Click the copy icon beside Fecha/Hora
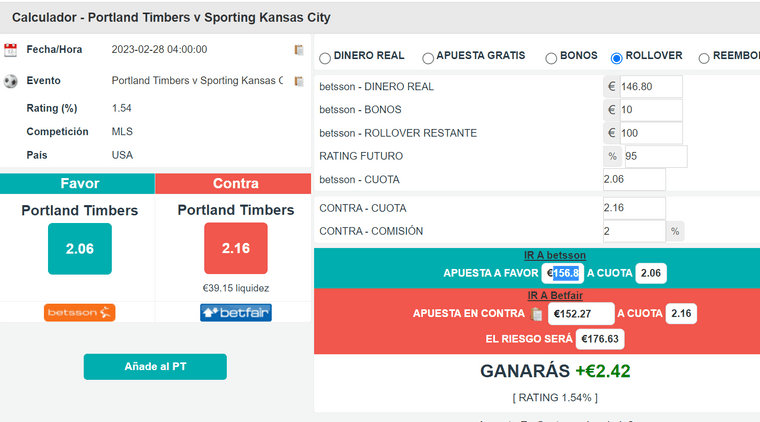 [x=299, y=50]
